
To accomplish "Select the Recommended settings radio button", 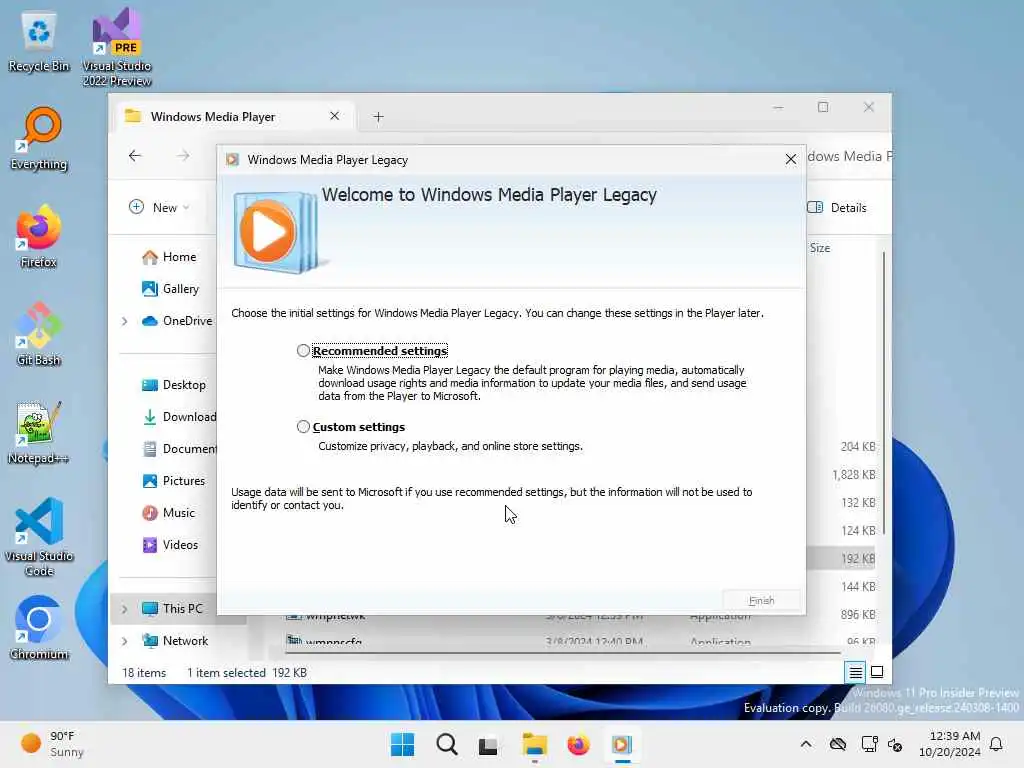I will pos(303,351).
